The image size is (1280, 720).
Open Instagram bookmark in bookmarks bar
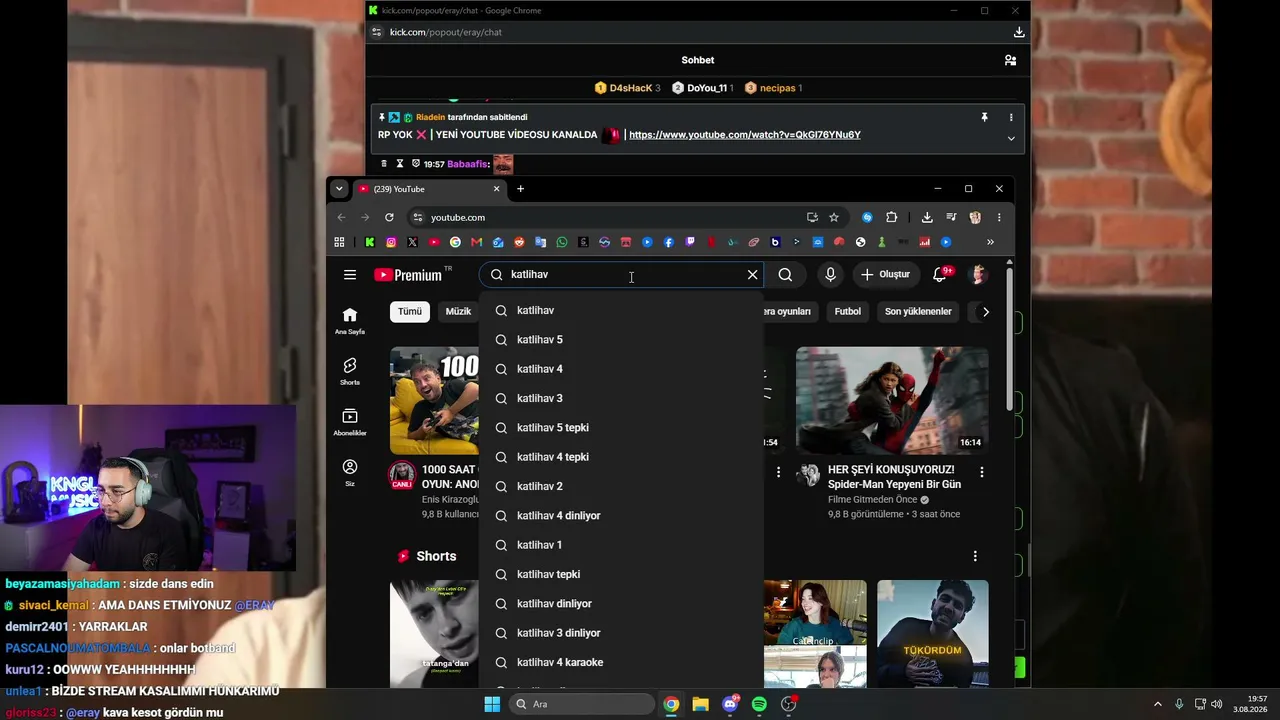[x=391, y=242]
